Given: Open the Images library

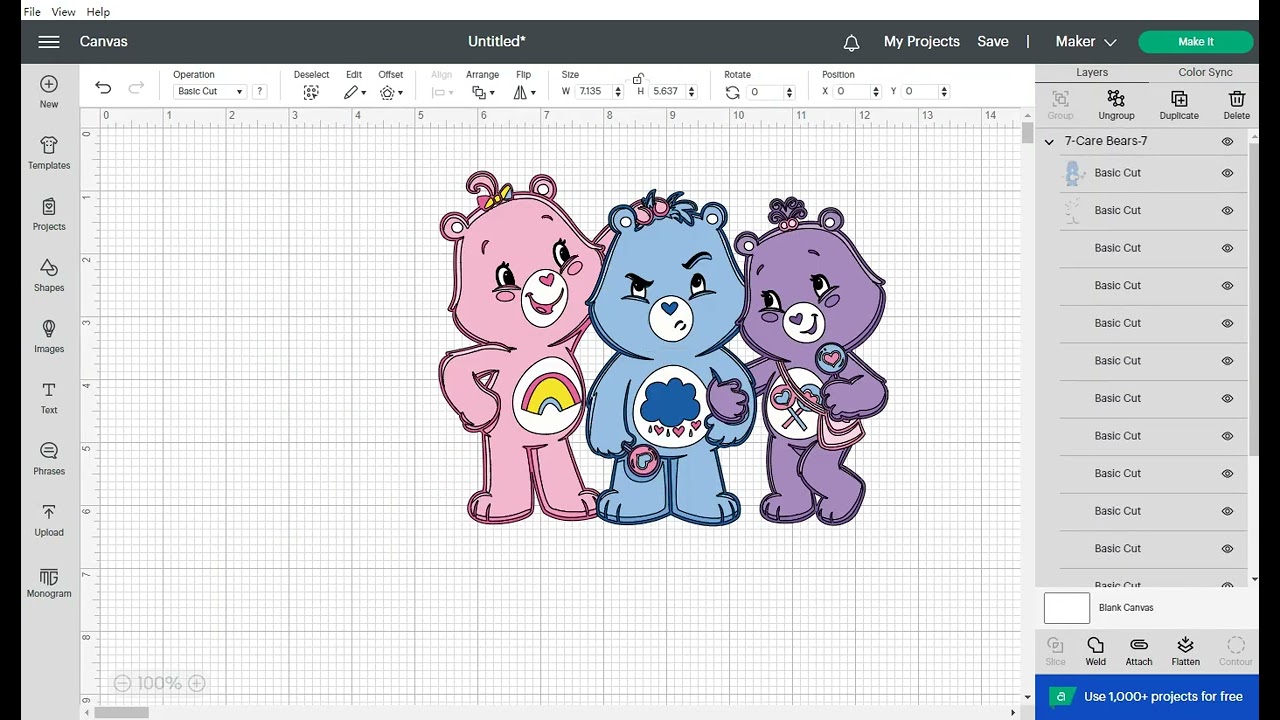Looking at the screenshot, I should [49, 336].
